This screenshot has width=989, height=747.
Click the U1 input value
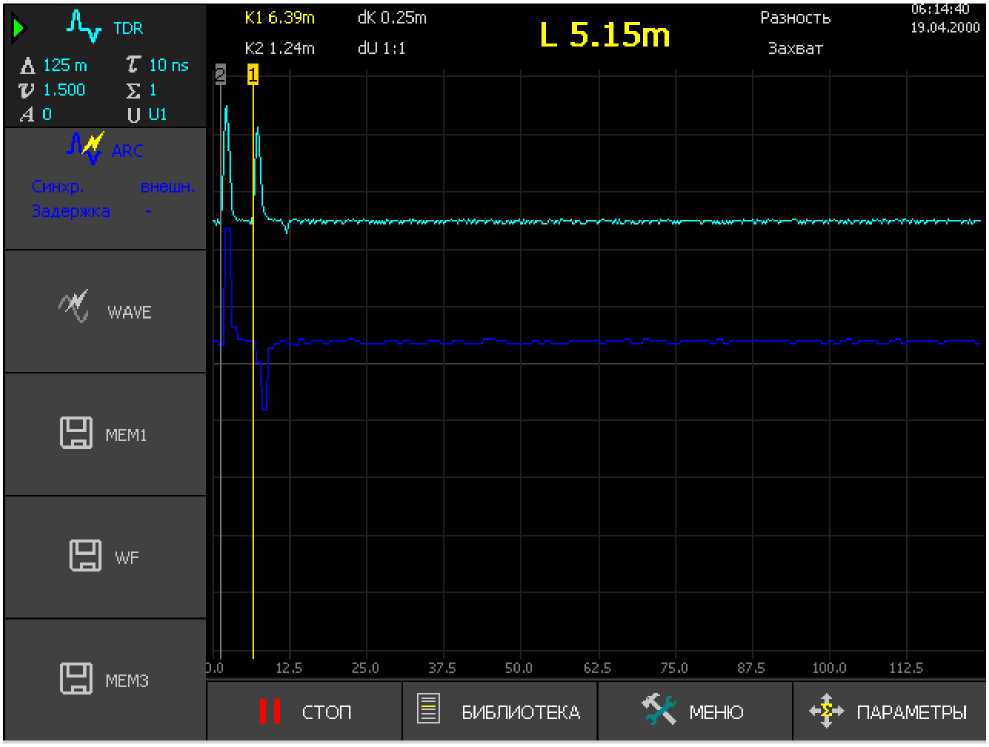click(x=158, y=114)
